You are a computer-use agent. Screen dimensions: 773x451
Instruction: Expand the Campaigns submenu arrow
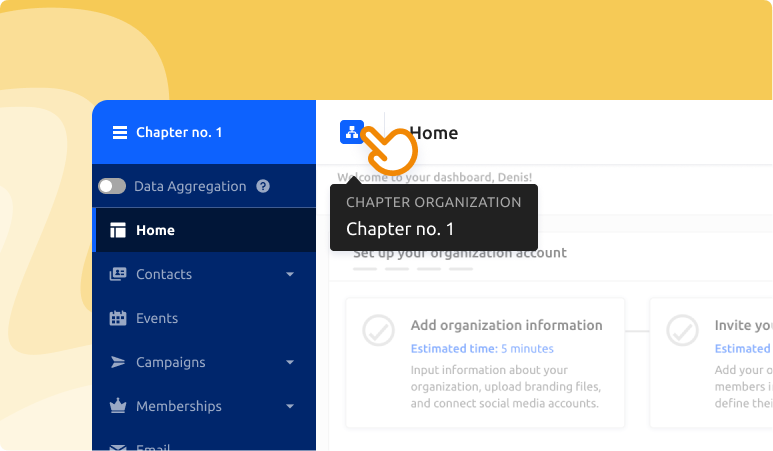click(x=290, y=362)
